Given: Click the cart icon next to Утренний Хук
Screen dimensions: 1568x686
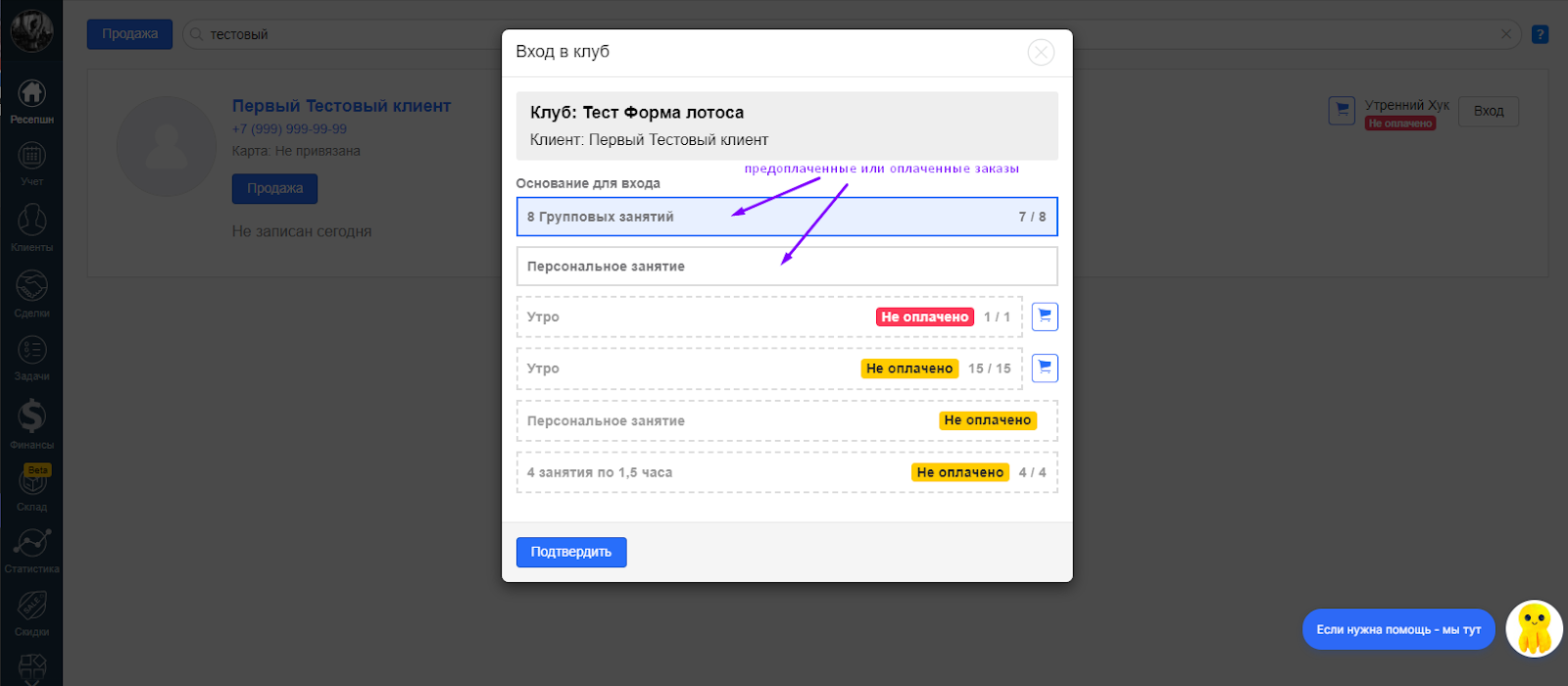Looking at the screenshot, I should (1342, 110).
